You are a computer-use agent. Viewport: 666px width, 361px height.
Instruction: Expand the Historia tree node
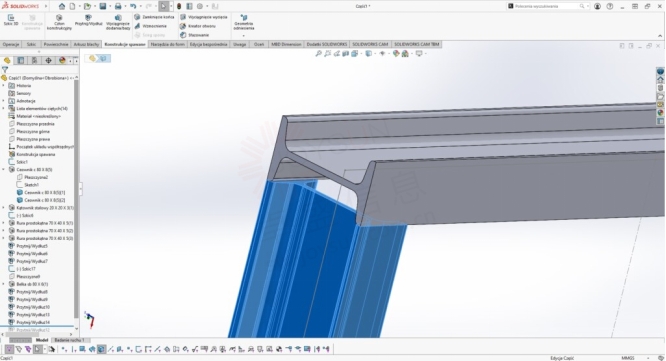tap(4, 86)
